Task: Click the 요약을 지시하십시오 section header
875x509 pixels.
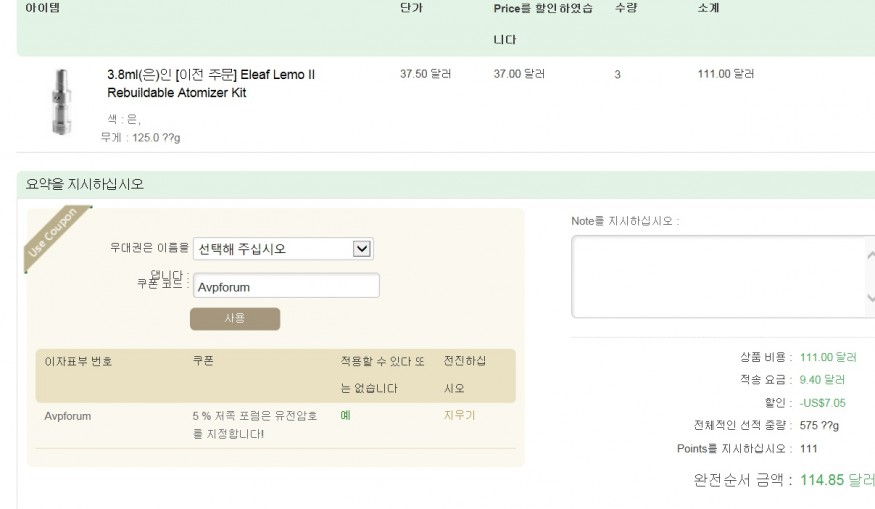Action: click(85, 184)
